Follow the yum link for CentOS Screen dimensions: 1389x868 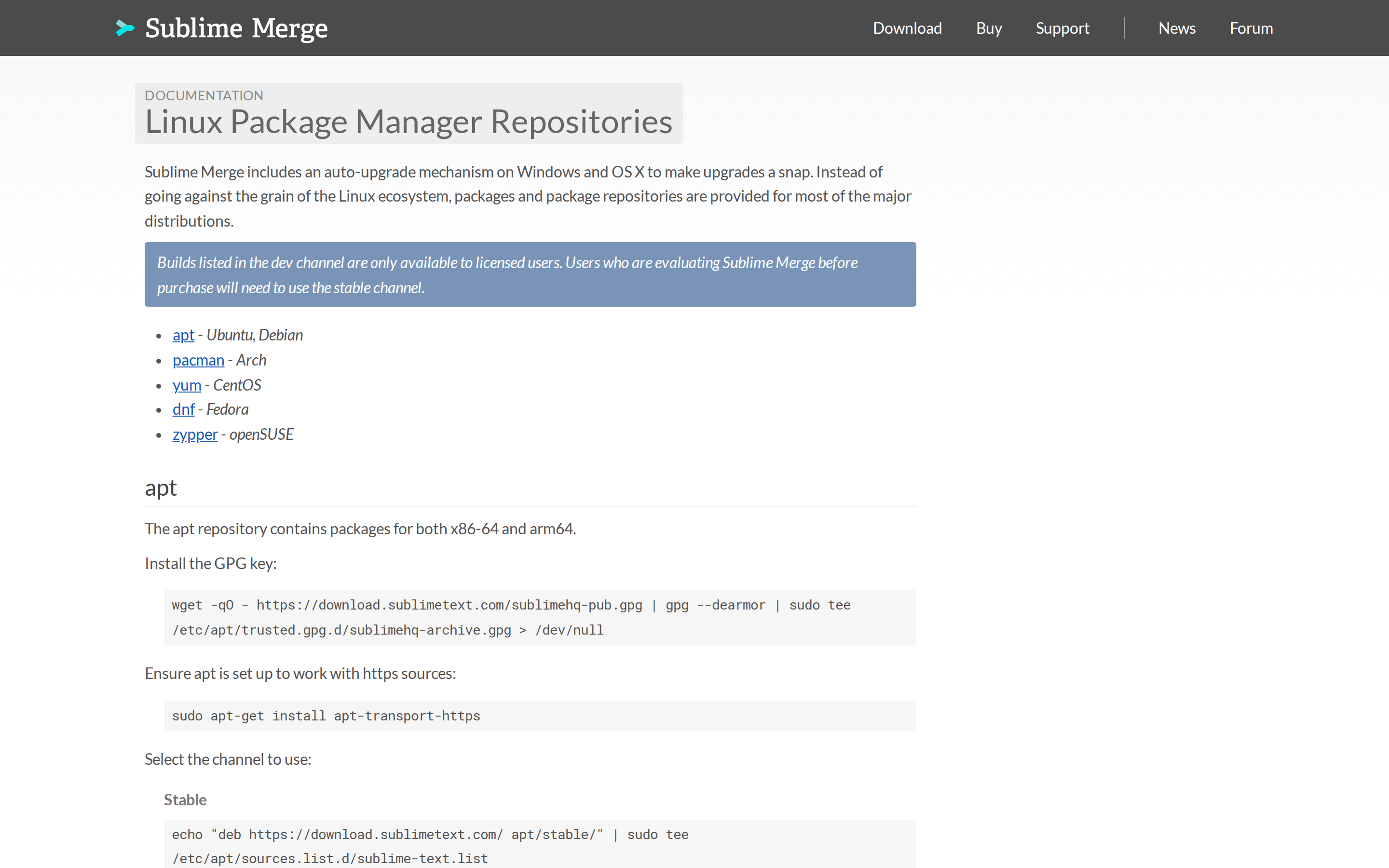pos(187,385)
